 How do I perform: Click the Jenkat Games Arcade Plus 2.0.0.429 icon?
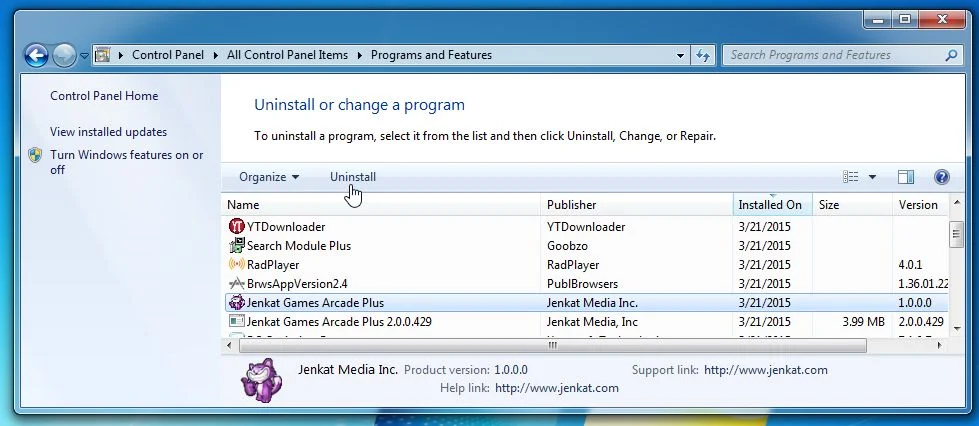point(237,322)
